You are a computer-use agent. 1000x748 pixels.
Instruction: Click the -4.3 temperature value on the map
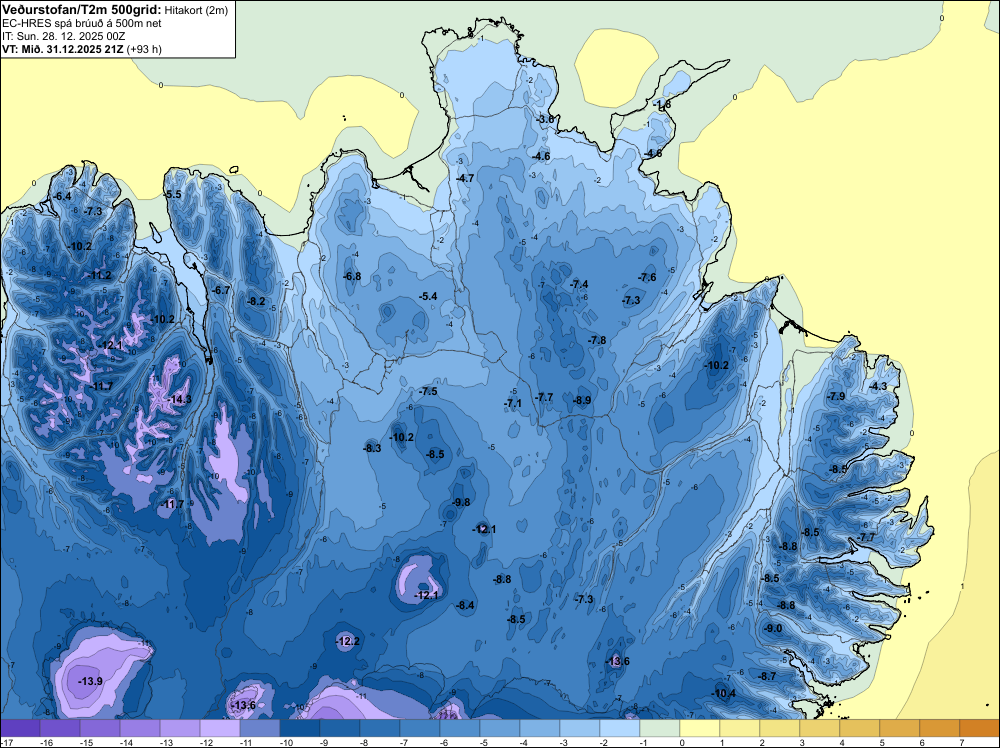pyautogui.click(x=878, y=386)
